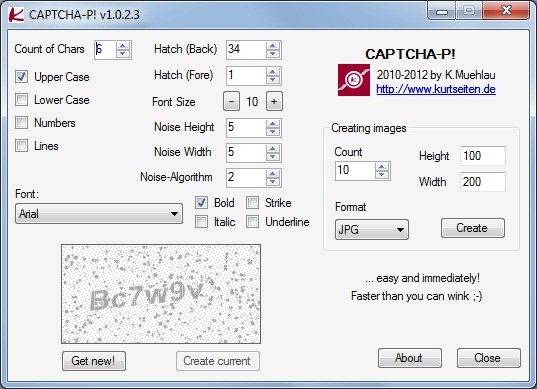Image resolution: width=537 pixels, height=389 pixels.
Task: Click the minus Font Size button
Action: tap(232, 101)
